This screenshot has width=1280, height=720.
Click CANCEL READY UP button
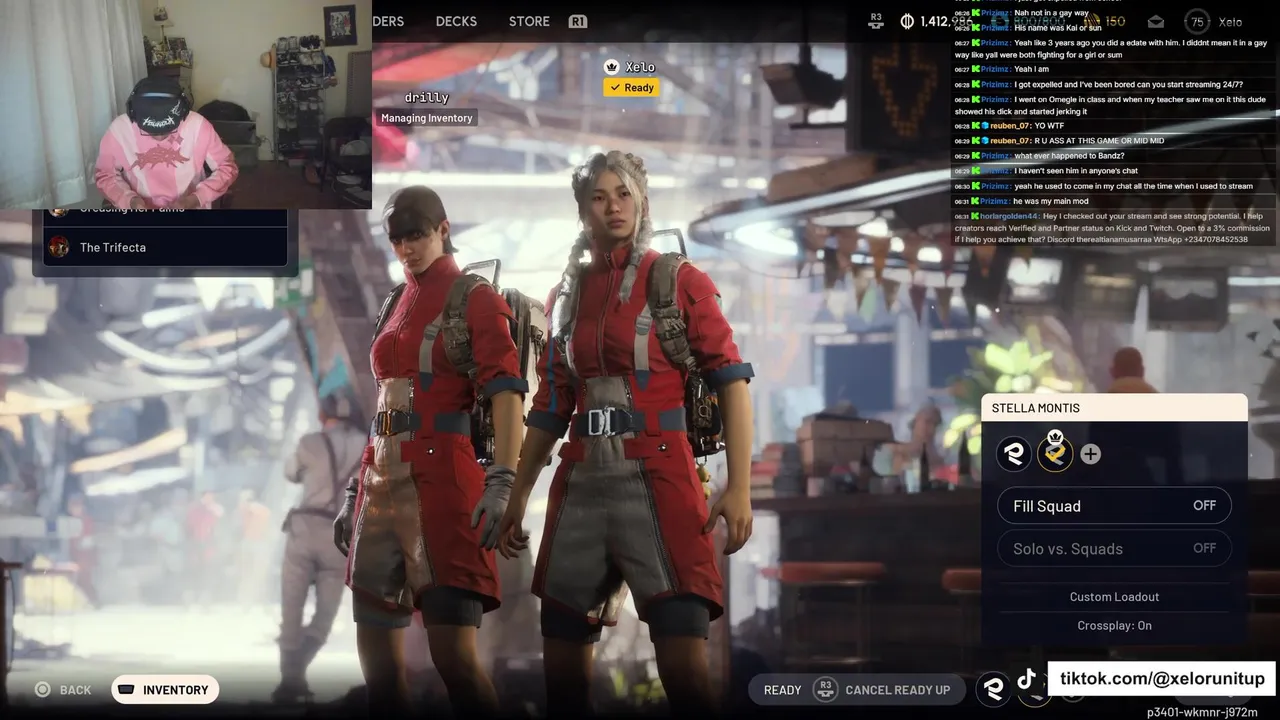(897, 690)
